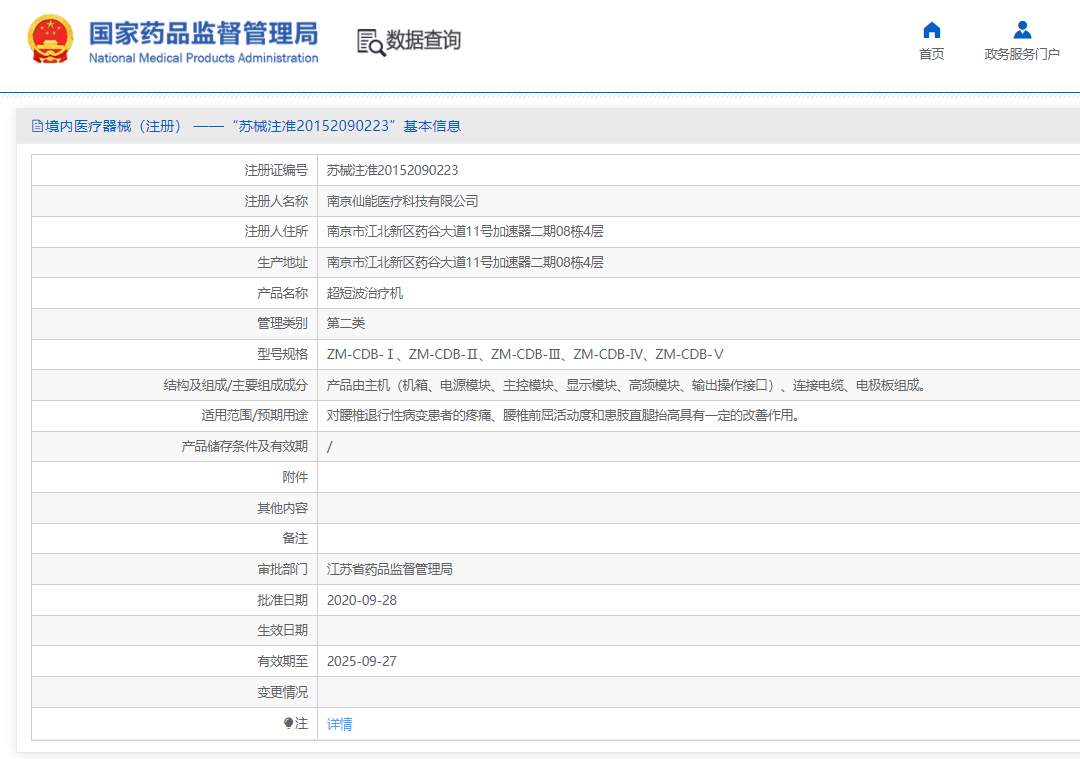Image resolution: width=1080 pixels, height=759 pixels.
Task: Click the 生效日期 row label
Action: pyautogui.click(x=282, y=630)
